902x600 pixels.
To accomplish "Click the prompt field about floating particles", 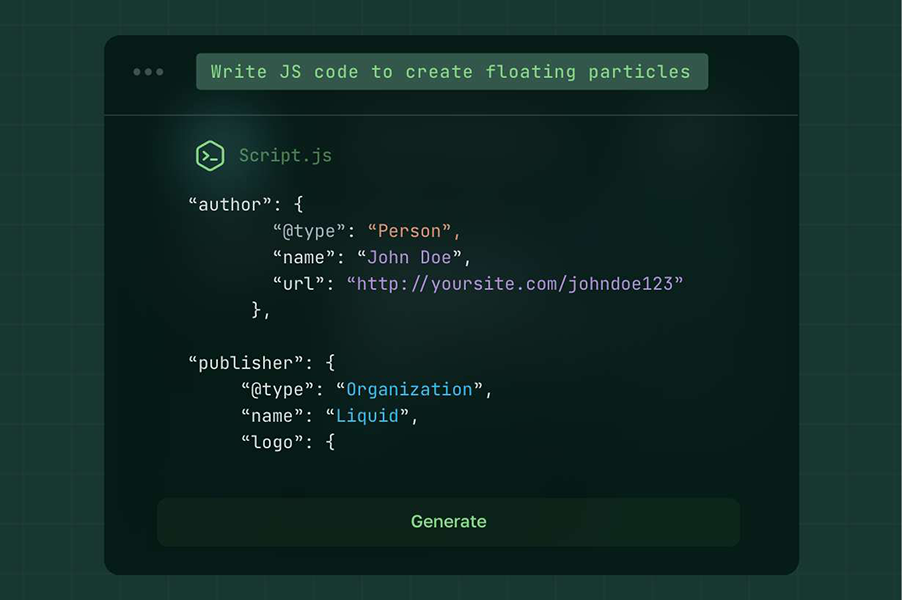I will click(x=451, y=72).
